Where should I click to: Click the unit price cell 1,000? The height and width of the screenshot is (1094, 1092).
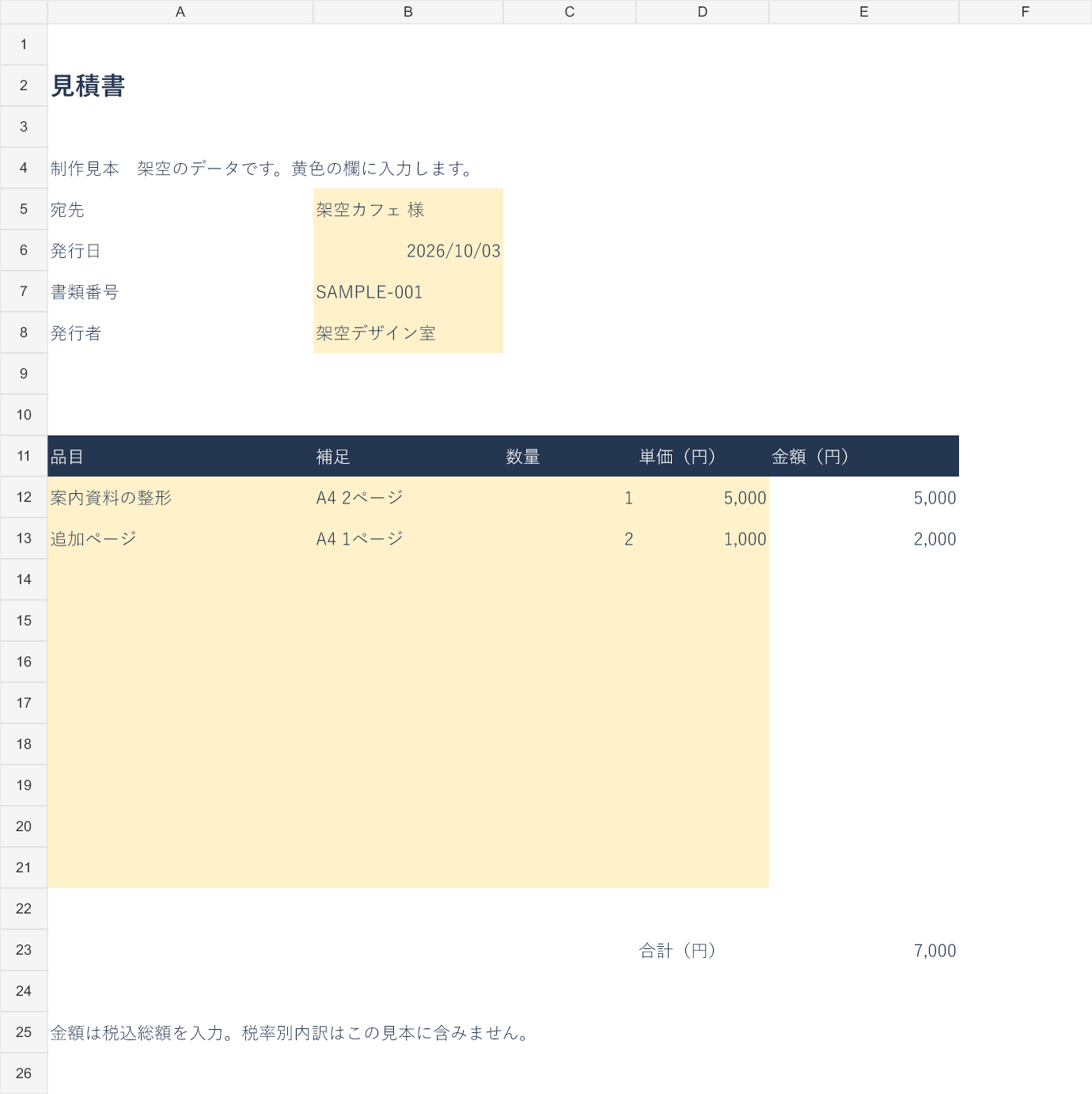pos(703,538)
